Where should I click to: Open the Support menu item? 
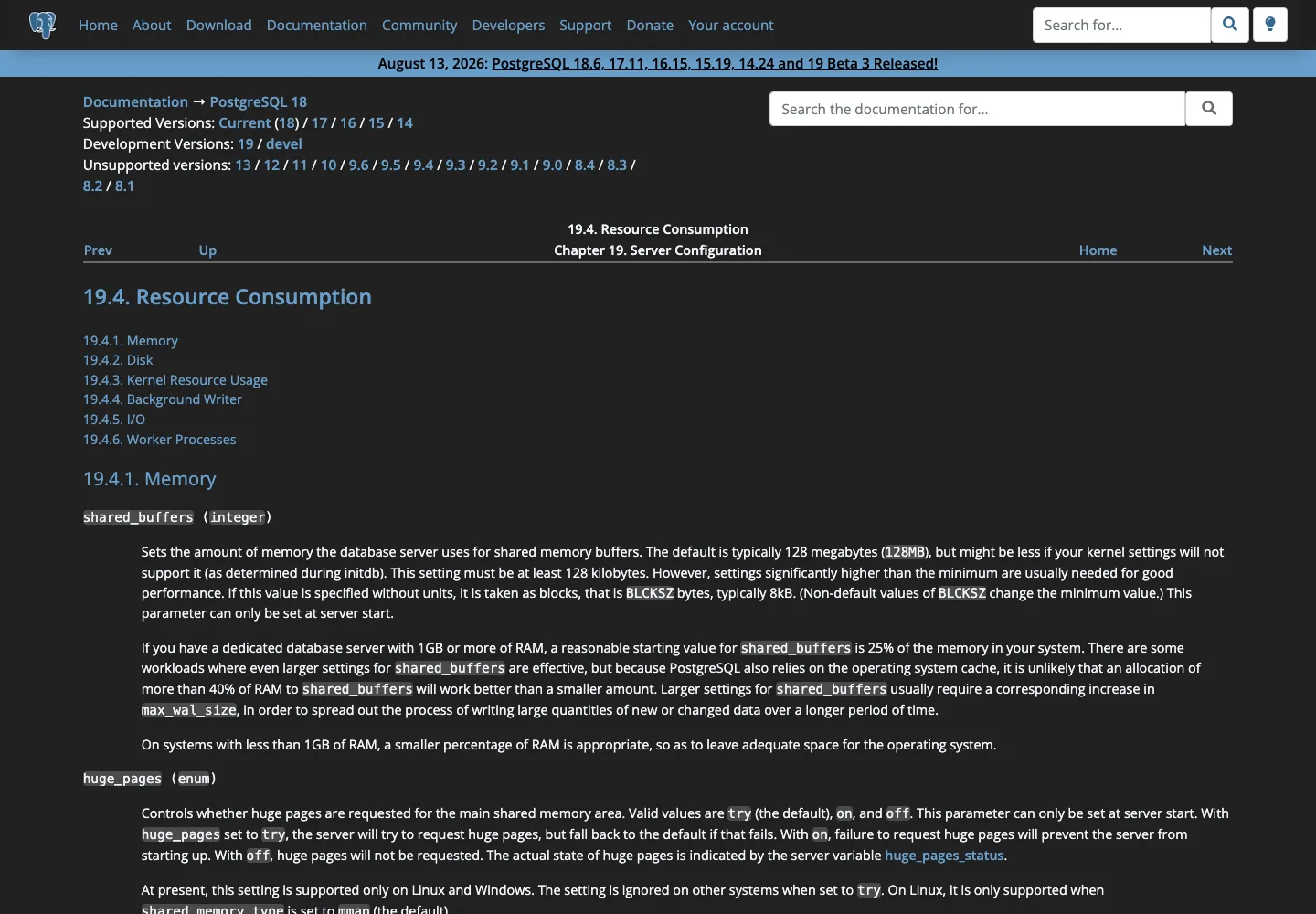coord(586,25)
